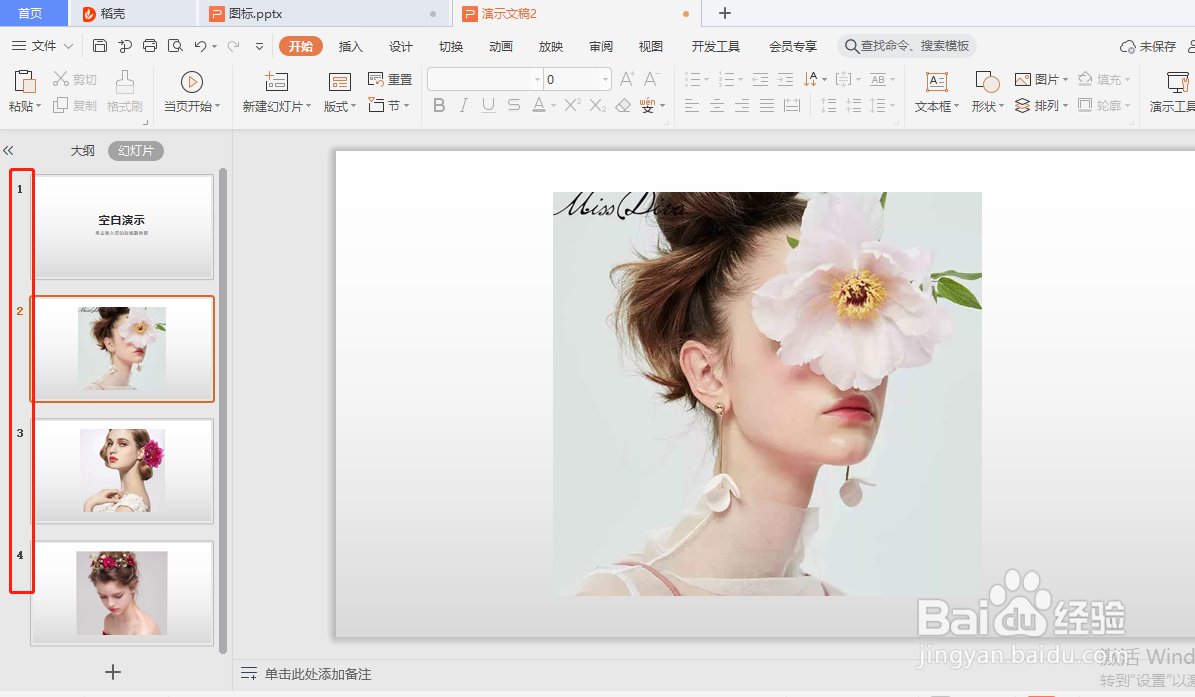Click the superscript X² icon
1195x697 pixels.
point(572,105)
